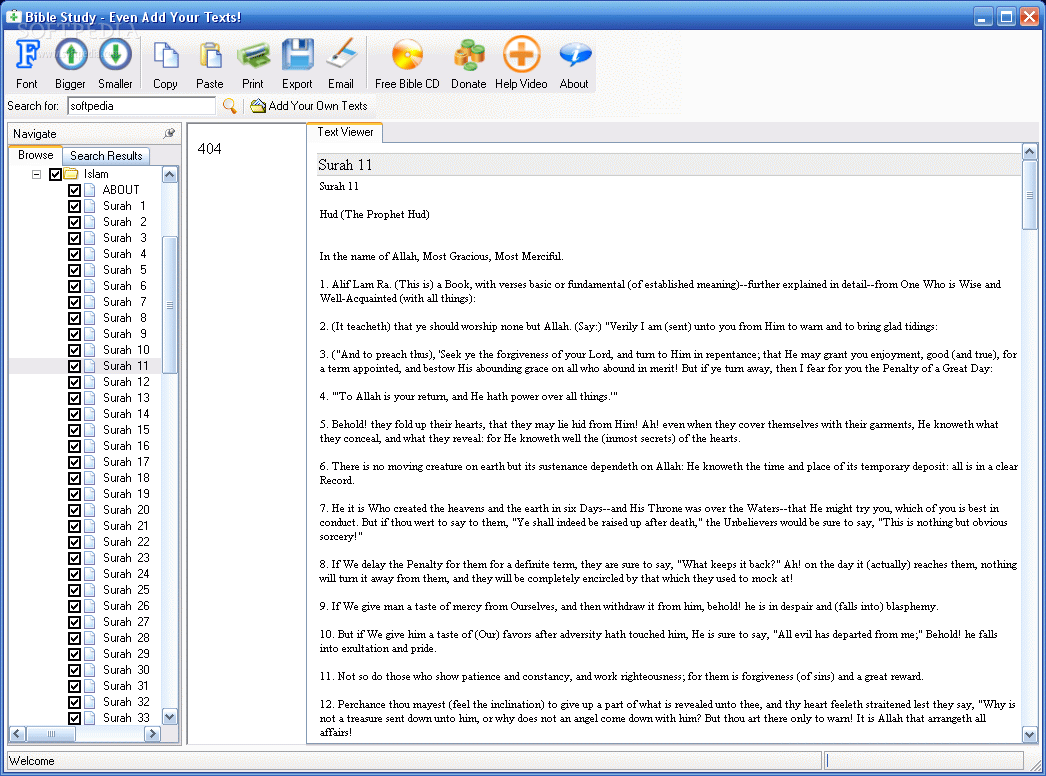Screen dimensions: 1046x776
Task: Pin the Navigate panel
Action: [x=169, y=133]
